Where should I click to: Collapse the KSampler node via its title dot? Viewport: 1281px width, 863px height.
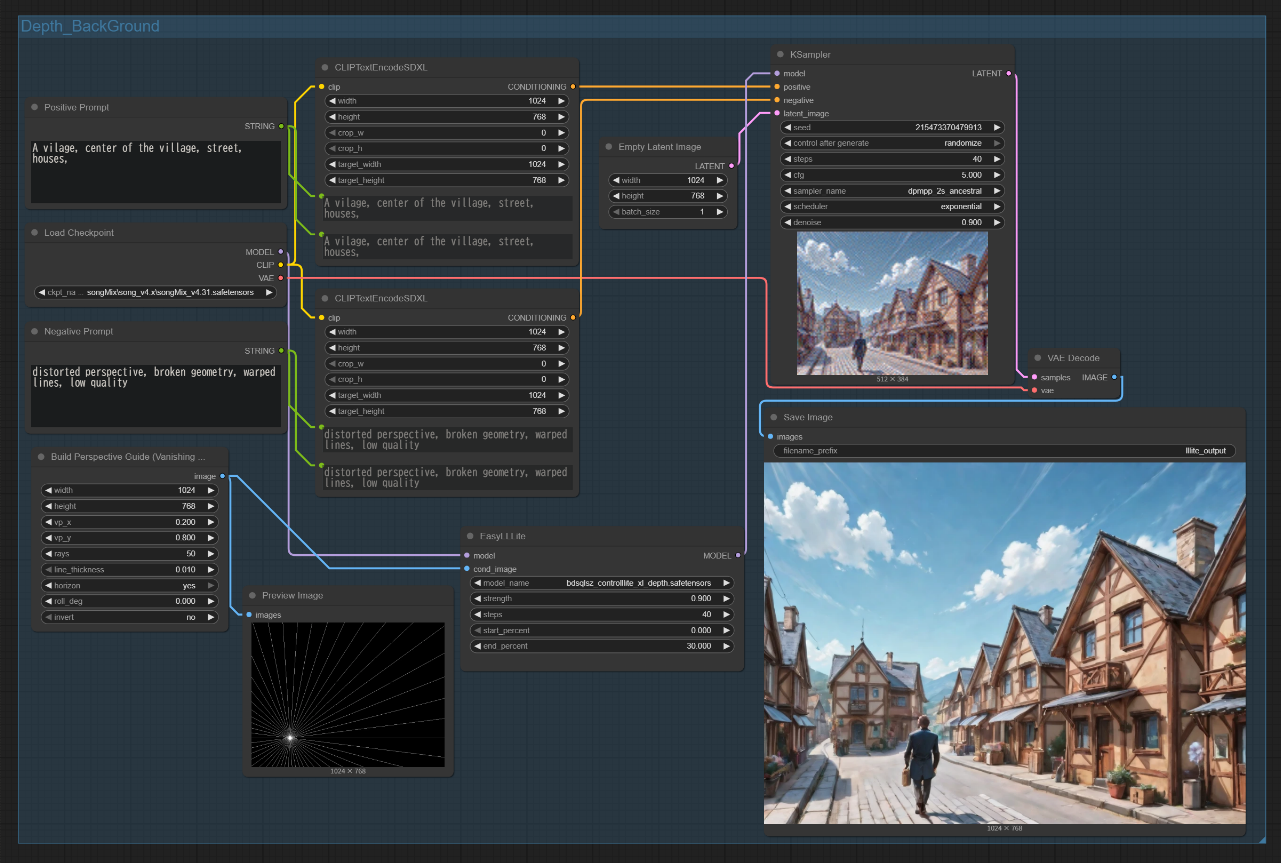tap(780, 55)
